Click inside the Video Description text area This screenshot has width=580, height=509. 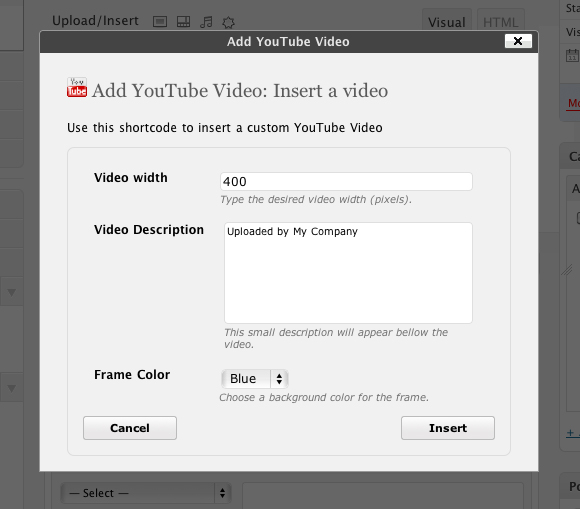348,273
